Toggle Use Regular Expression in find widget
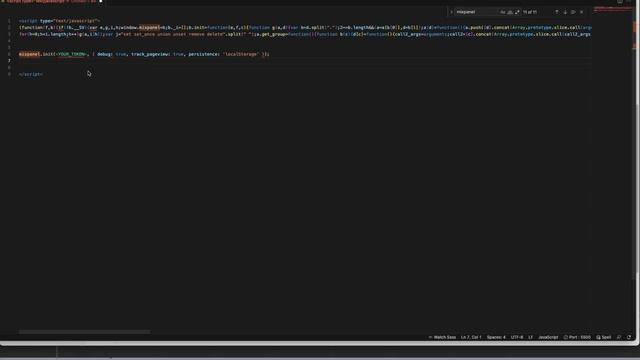The width and height of the screenshot is (640, 360). click(517, 12)
